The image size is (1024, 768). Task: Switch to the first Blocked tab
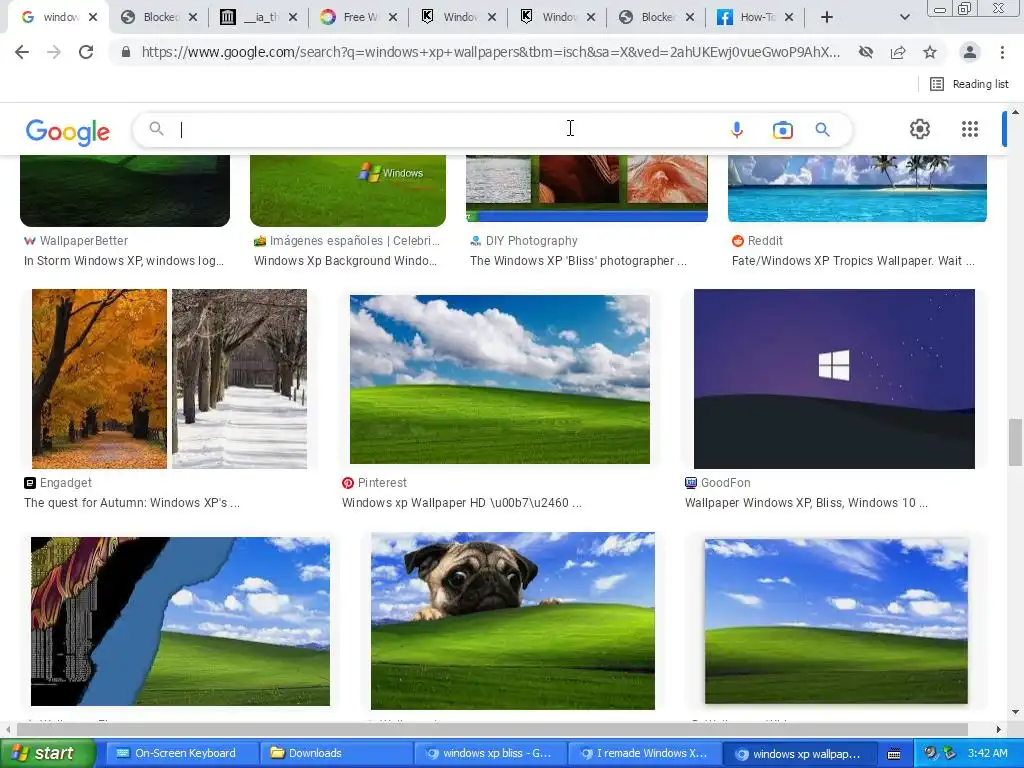(x=160, y=18)
